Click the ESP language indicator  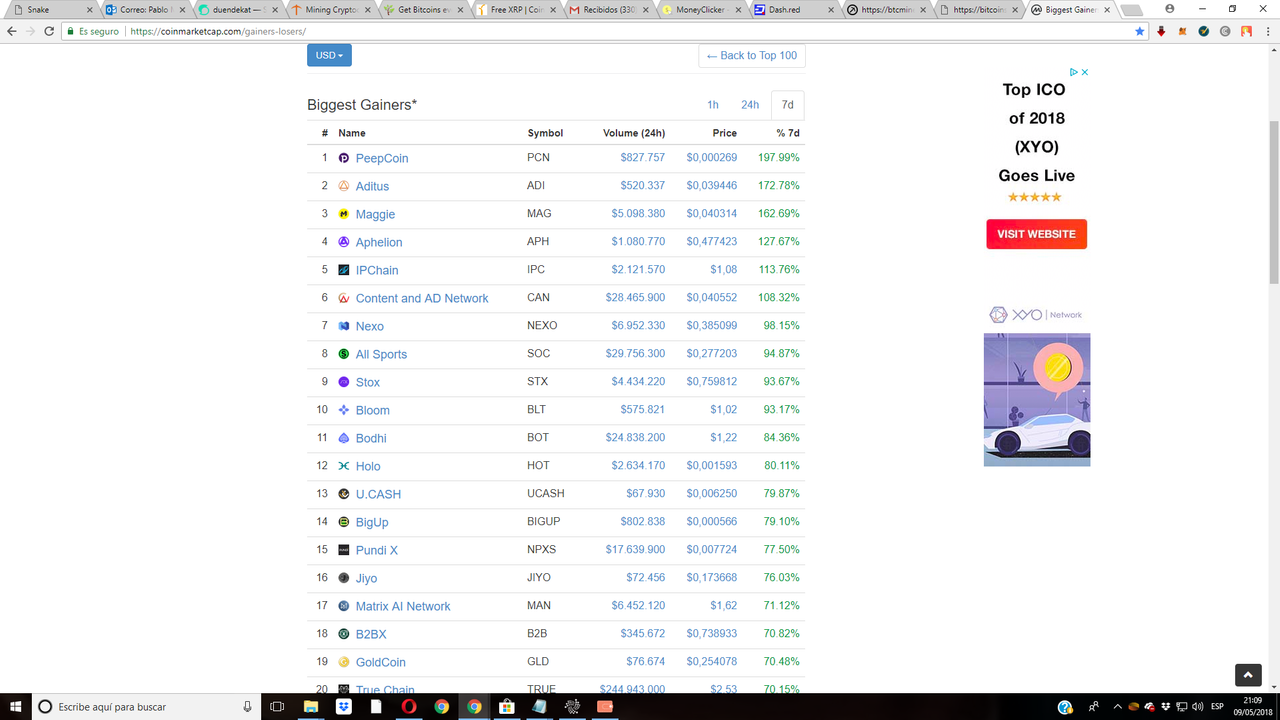(x=1217, y=707)
